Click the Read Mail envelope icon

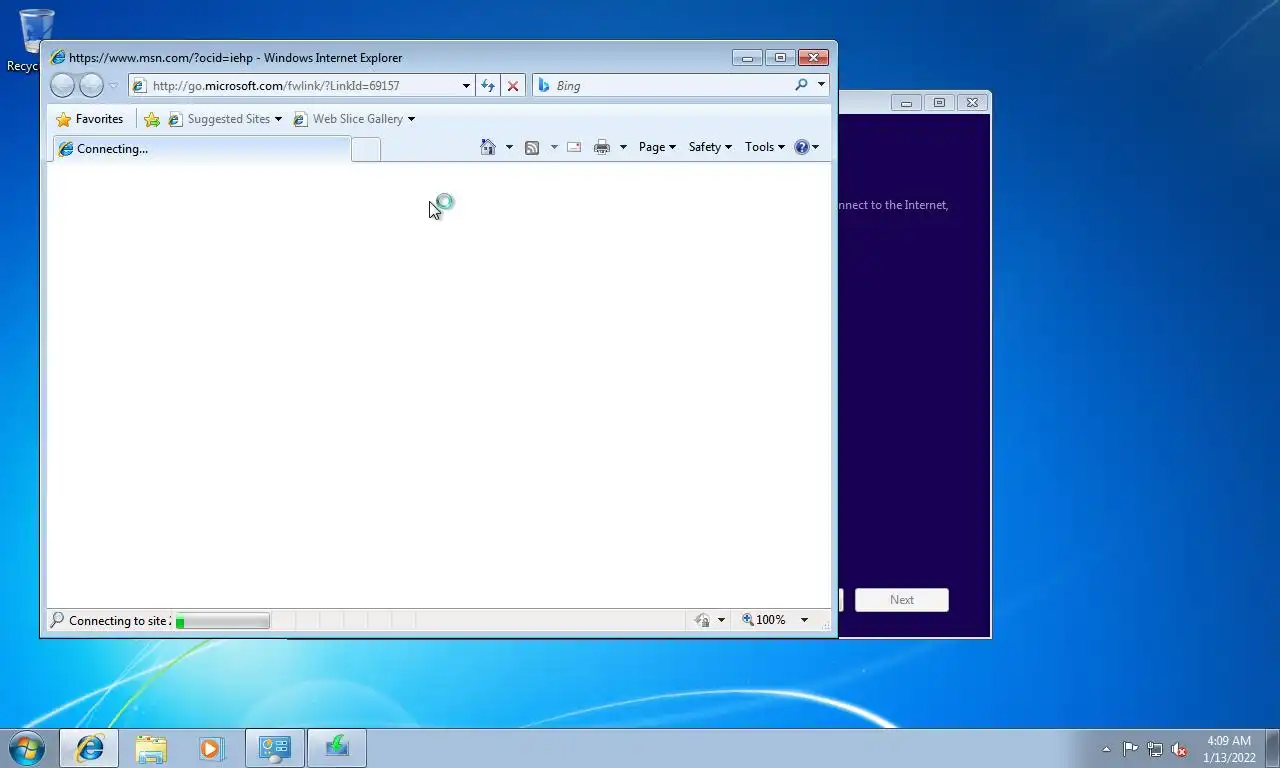(574, 147)
